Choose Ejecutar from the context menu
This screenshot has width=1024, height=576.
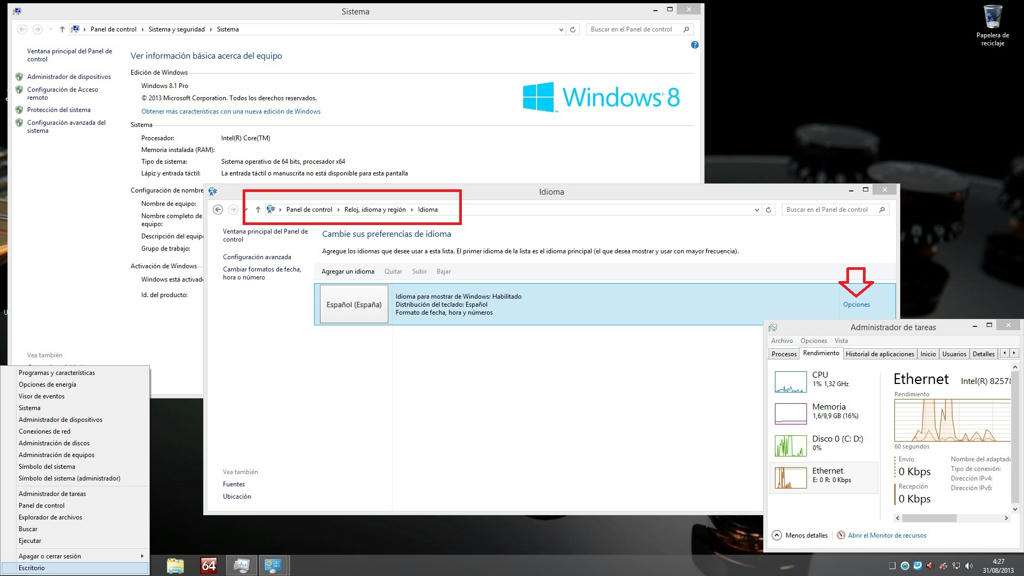coord(75,541)
